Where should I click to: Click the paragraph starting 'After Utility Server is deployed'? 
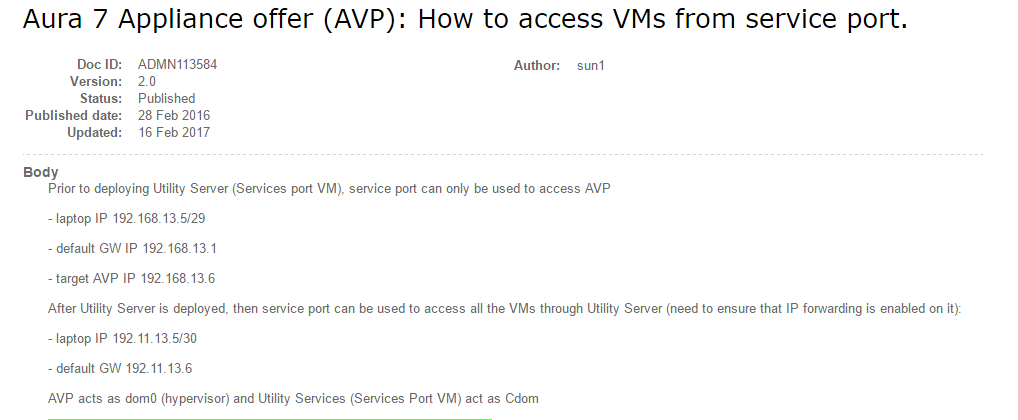coord(504,308)
